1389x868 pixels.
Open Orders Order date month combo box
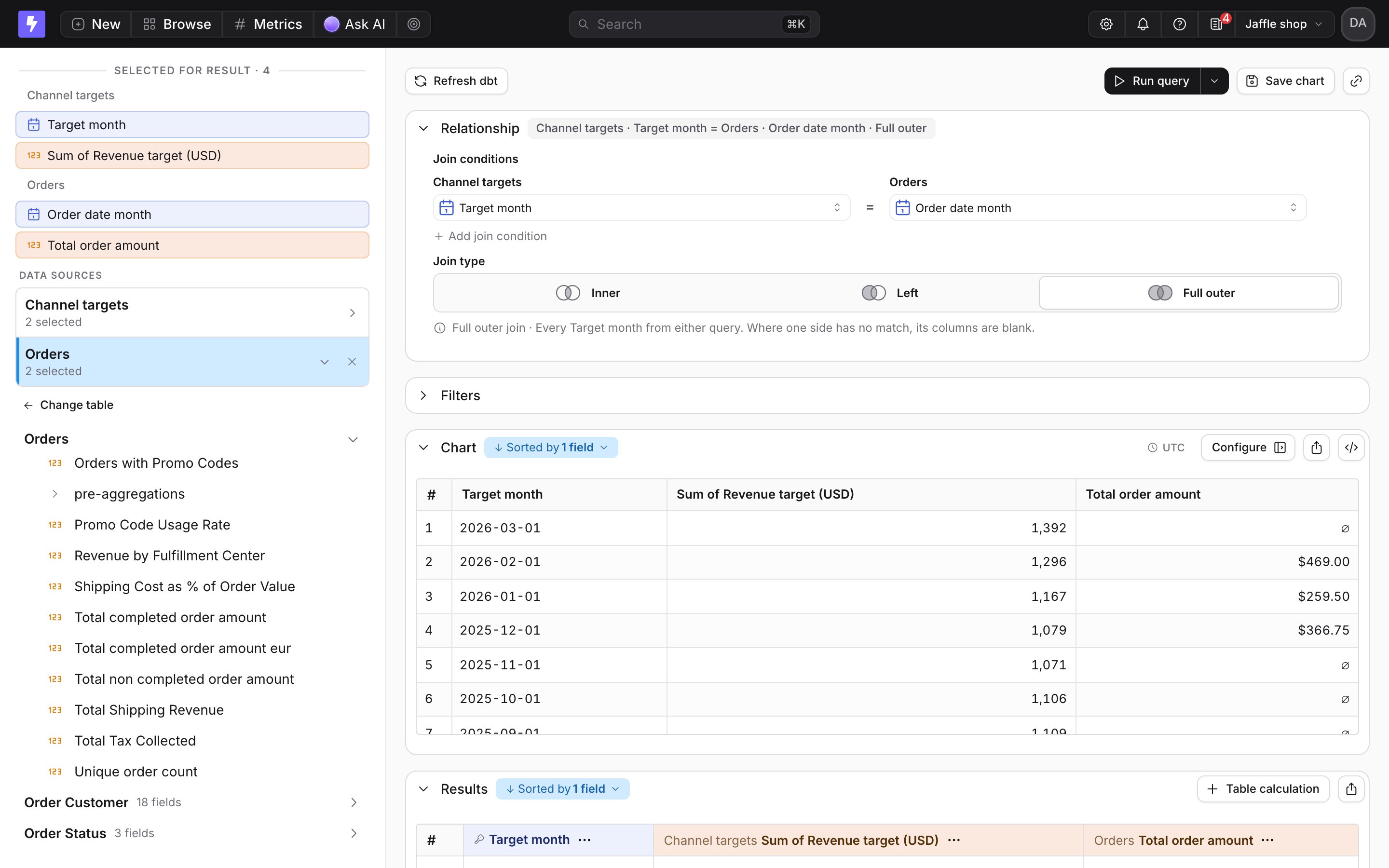[x=1097, y=208]
